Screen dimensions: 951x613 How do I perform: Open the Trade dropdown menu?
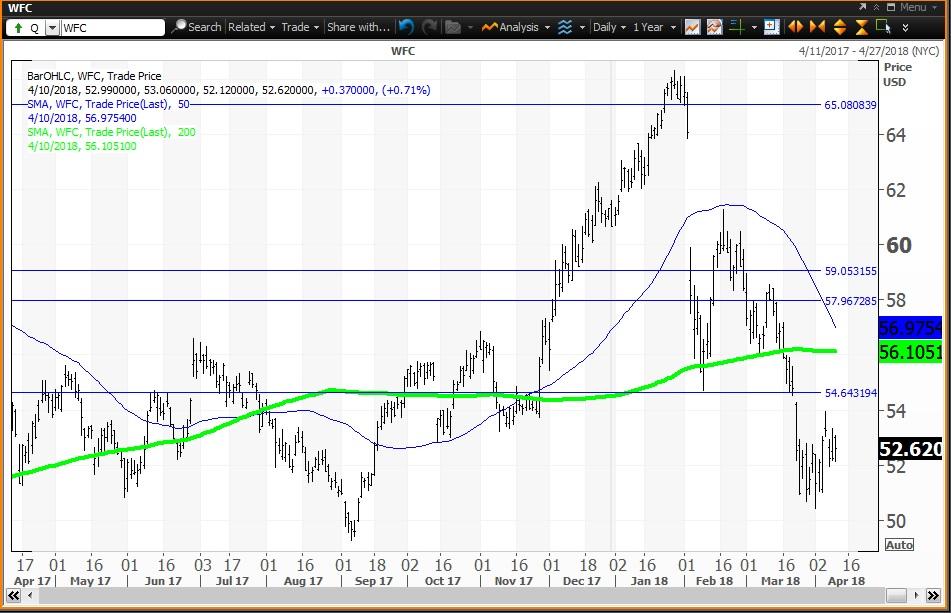tap(300, 27)
